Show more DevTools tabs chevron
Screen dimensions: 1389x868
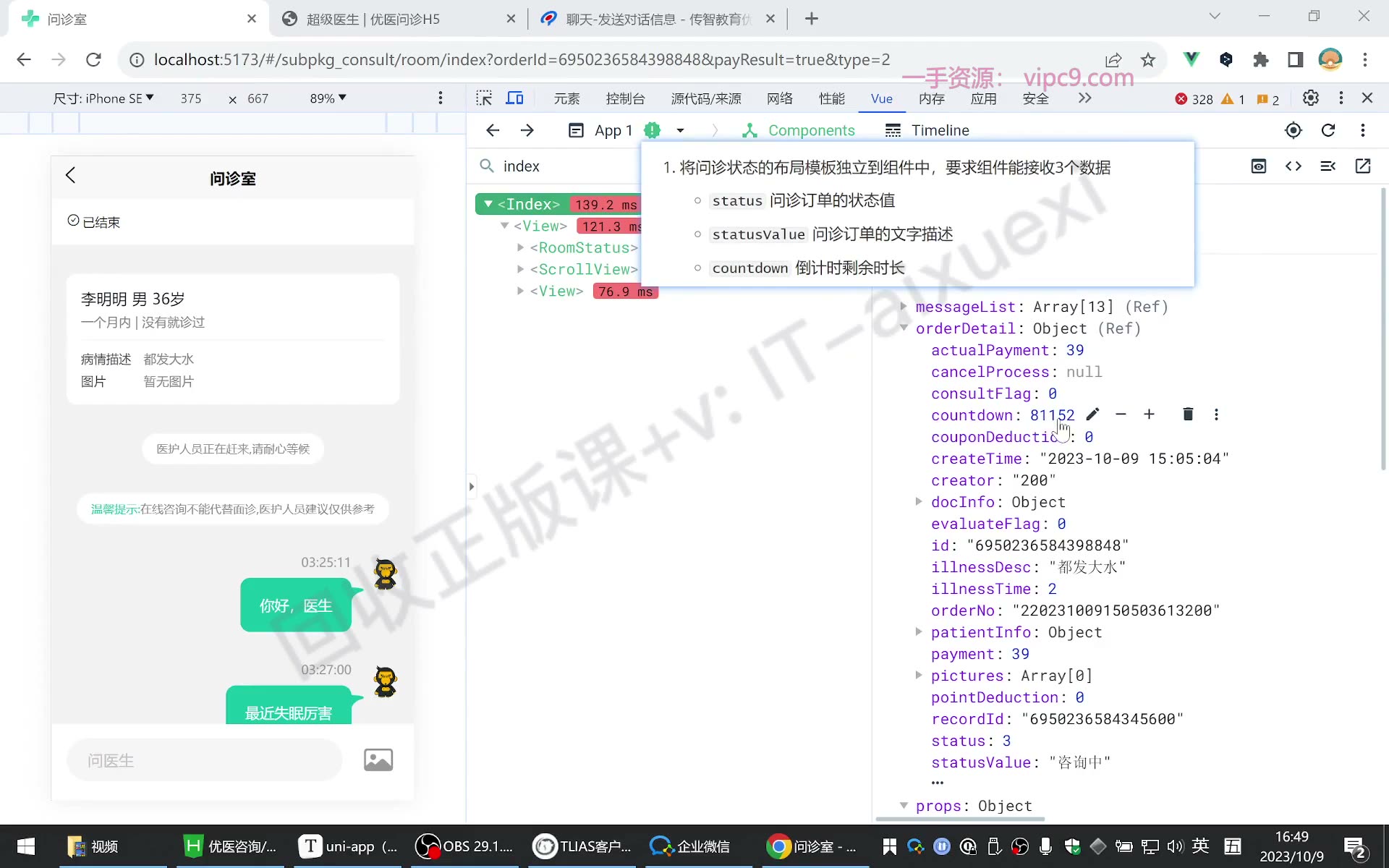click(1084, 98)
